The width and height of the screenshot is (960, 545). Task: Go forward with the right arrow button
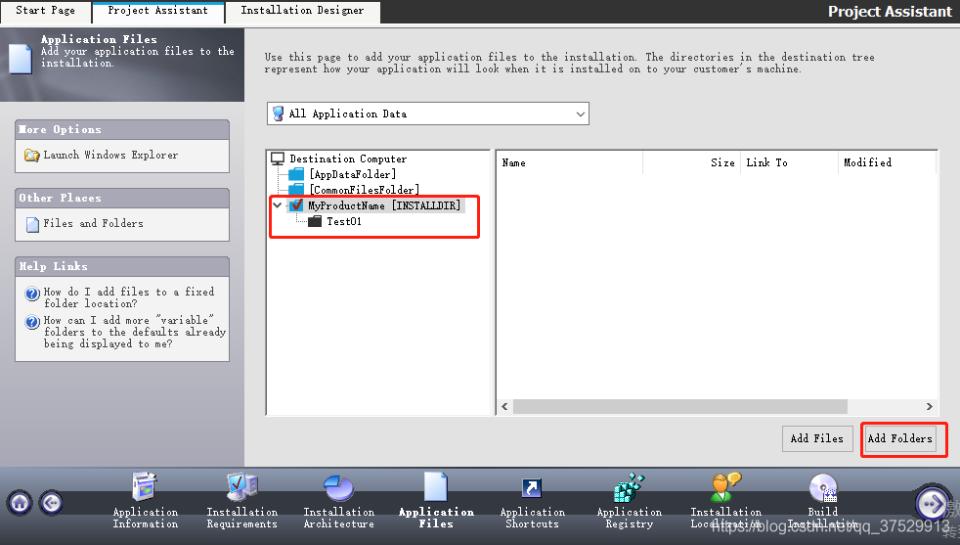(931, 503)
